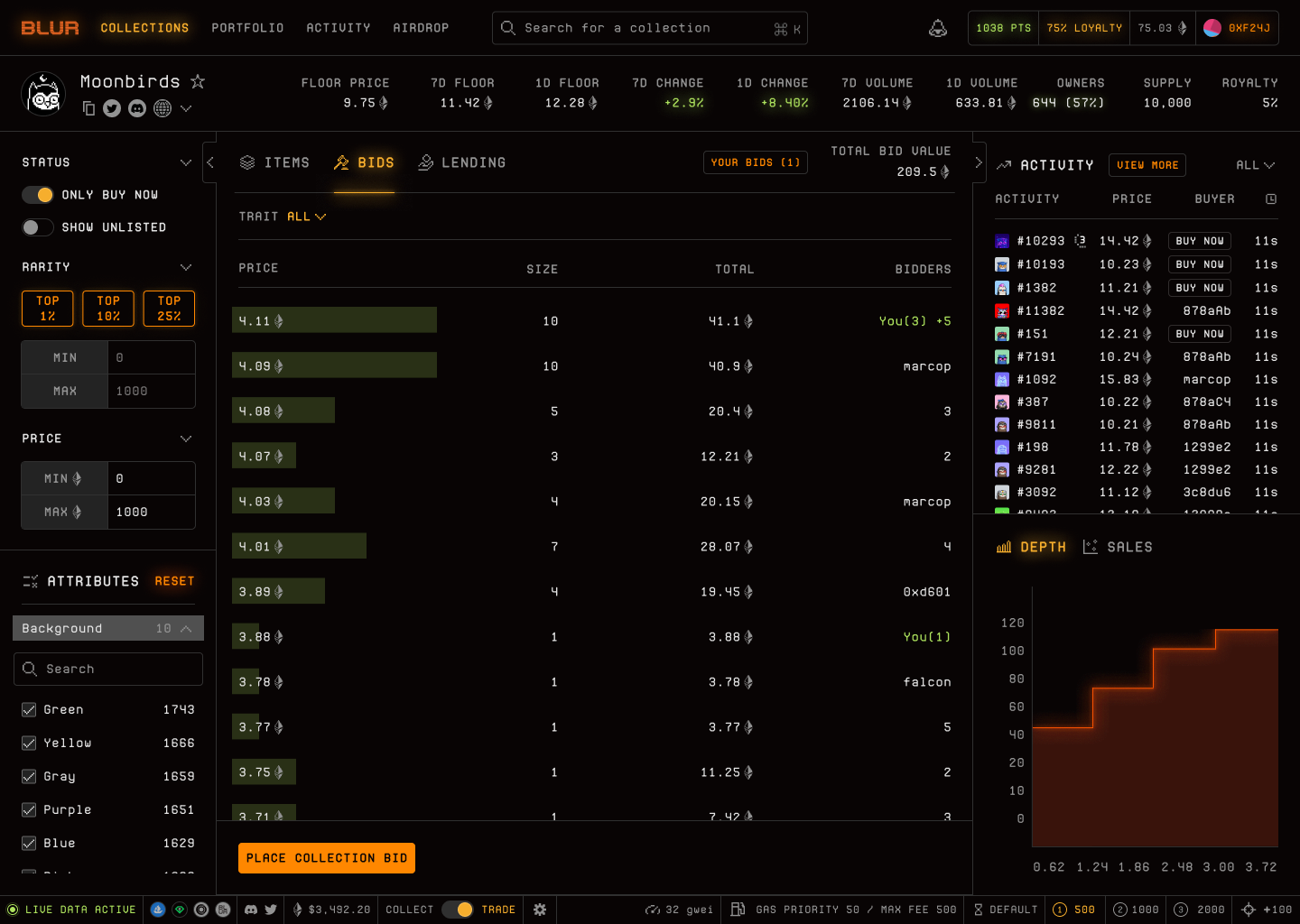This screenshot has height=924, width=1300.
Task: Open Blur Discord from the footer
Action: 251,910
